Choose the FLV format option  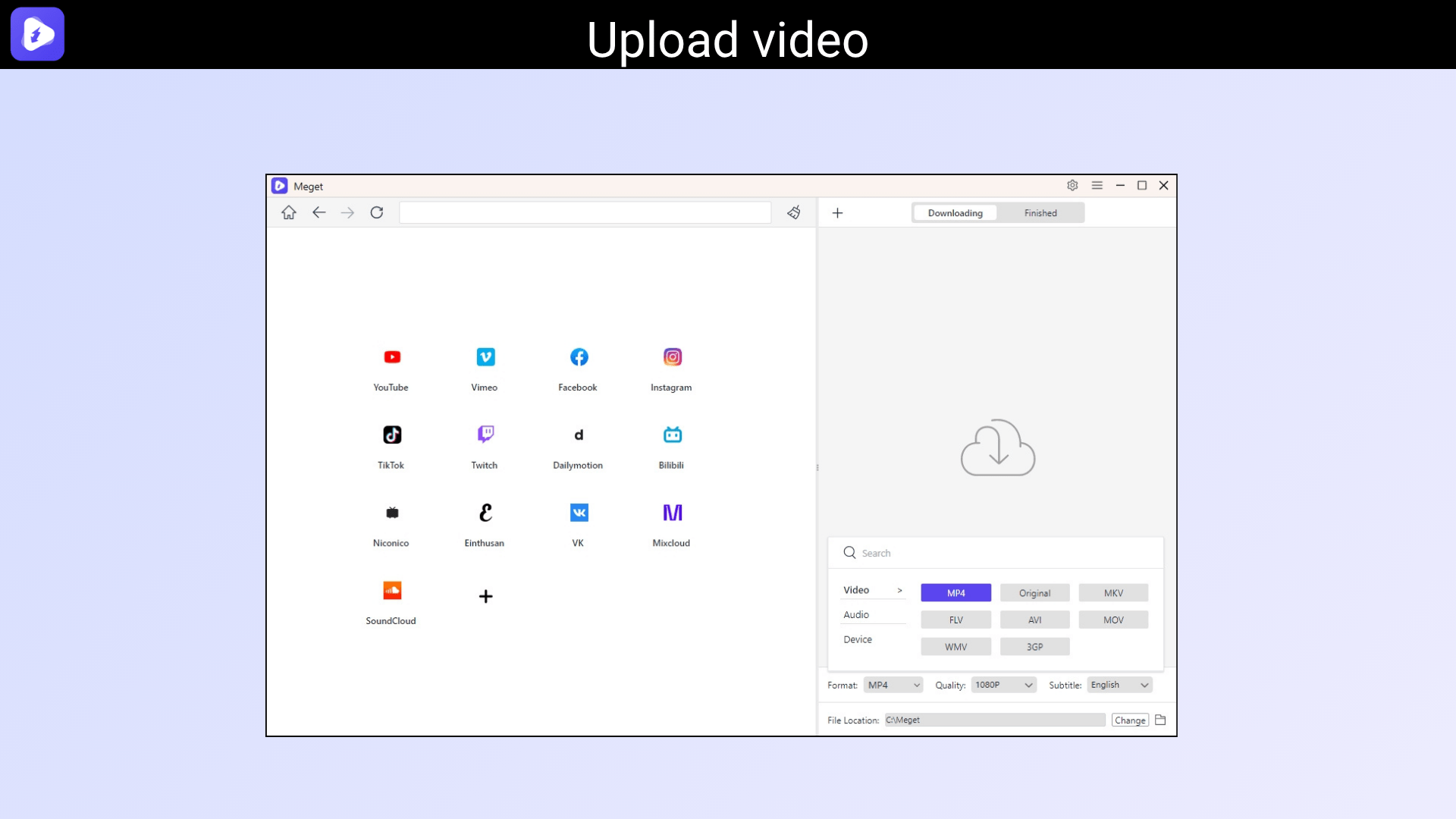click(955, 620)
